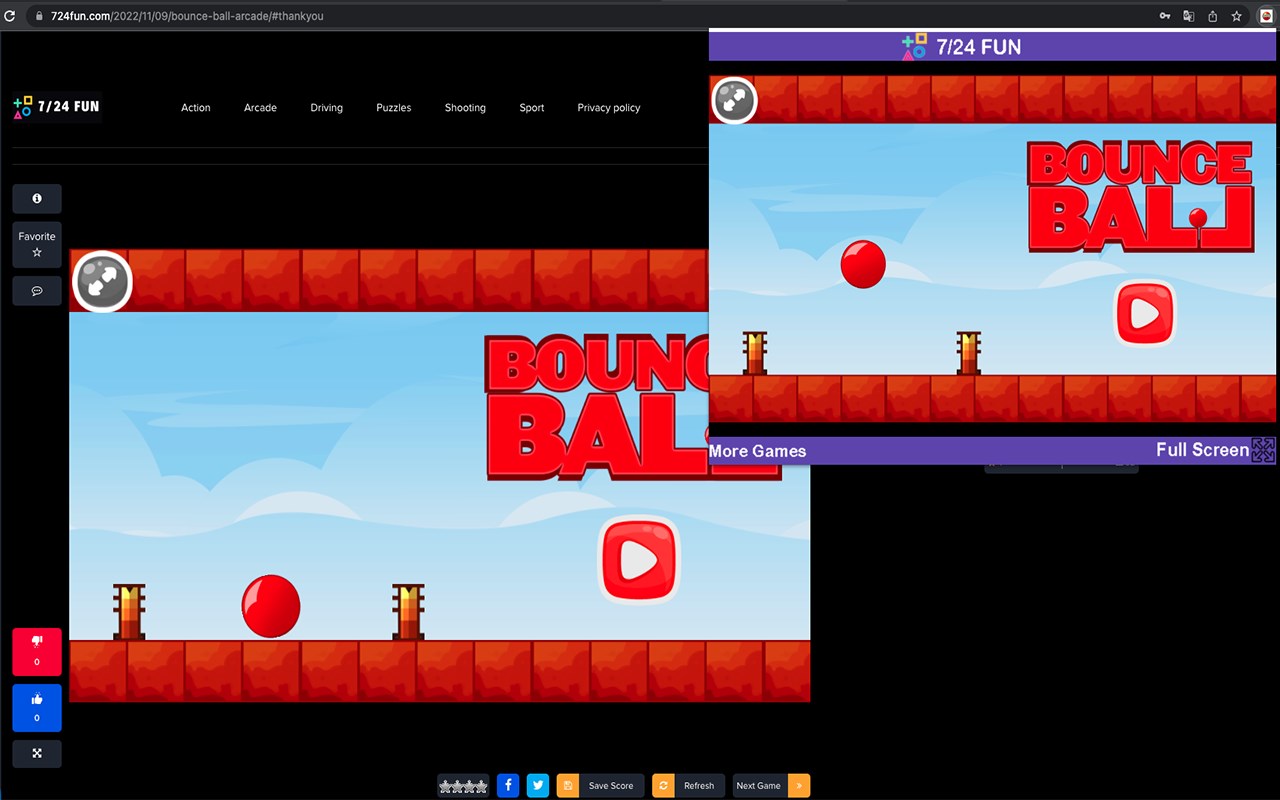Open the Arcade games category
Viewport: 1280px width, 800px height.
[260, 108]
